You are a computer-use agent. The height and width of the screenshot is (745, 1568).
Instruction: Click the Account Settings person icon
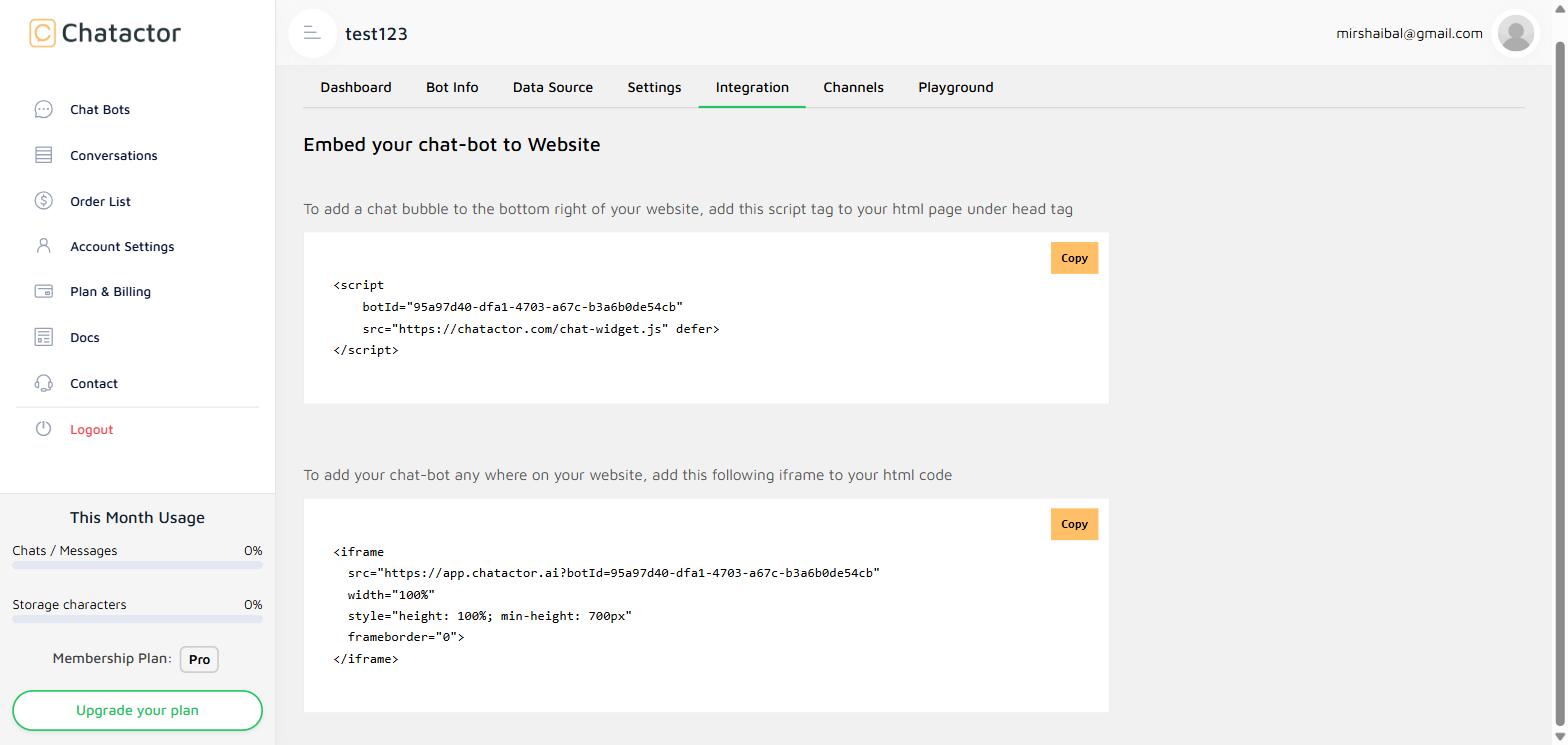click(x=43, y=246)
